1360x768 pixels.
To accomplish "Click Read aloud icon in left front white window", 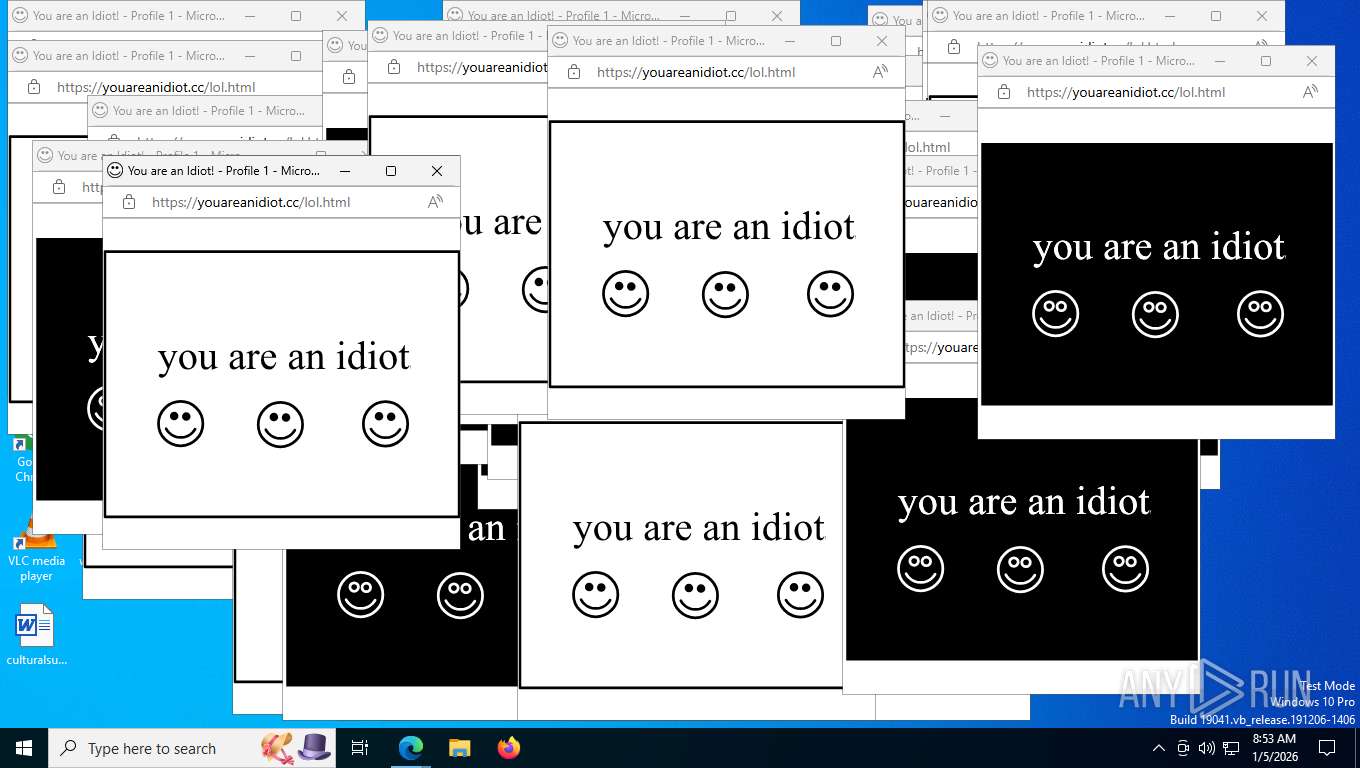I will [x=435, y=202].
